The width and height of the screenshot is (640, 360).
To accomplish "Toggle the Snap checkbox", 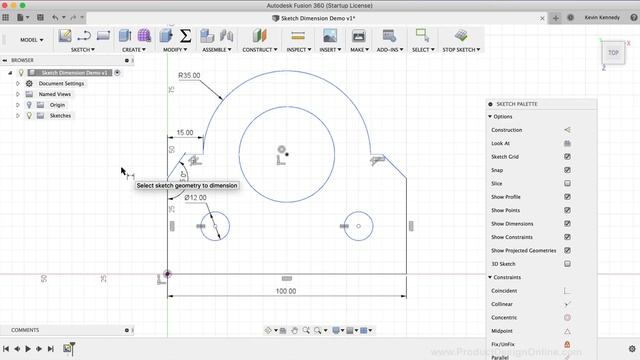I will [x=567, y=170].
